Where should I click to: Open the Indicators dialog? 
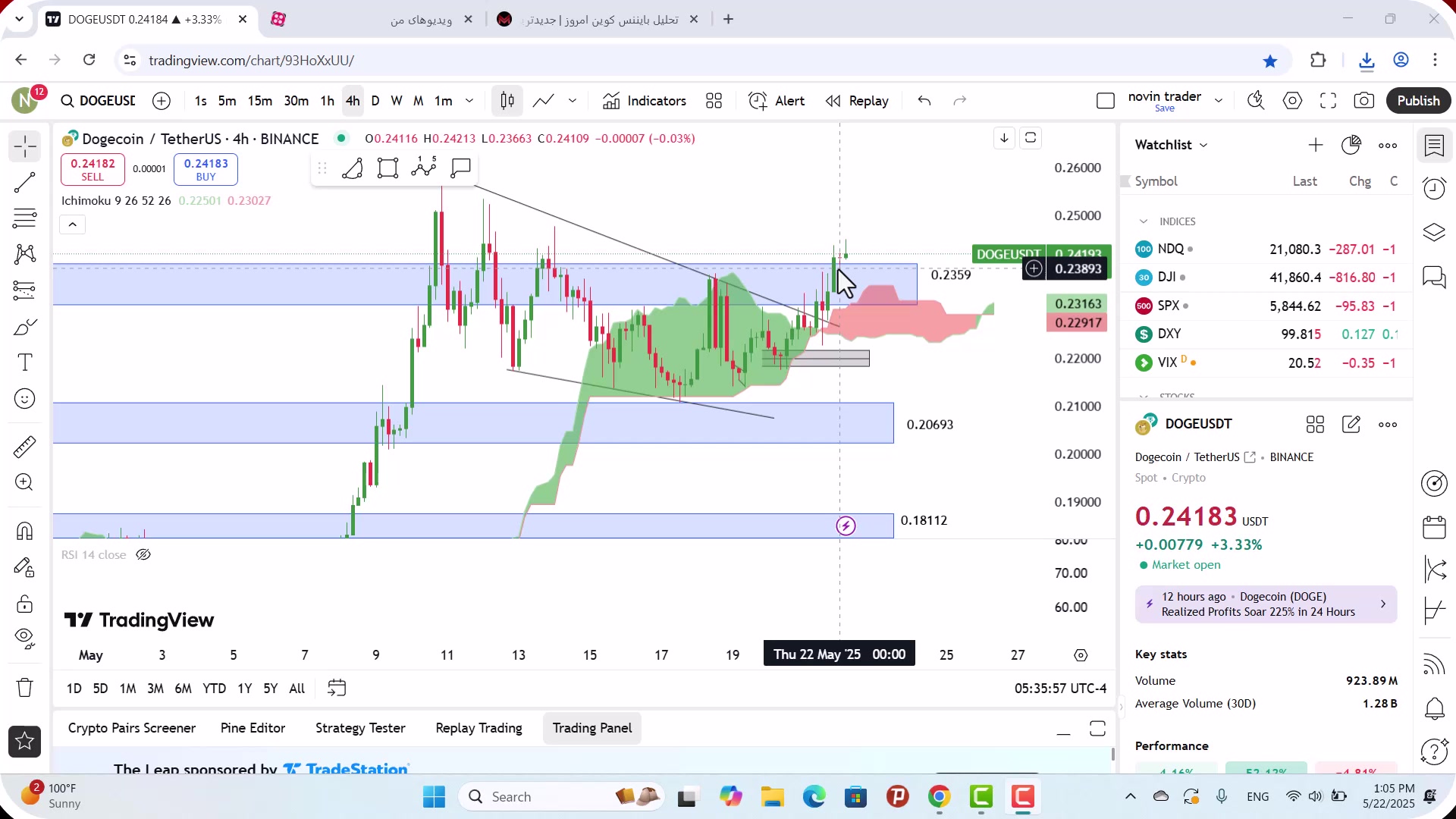[645, 101]
